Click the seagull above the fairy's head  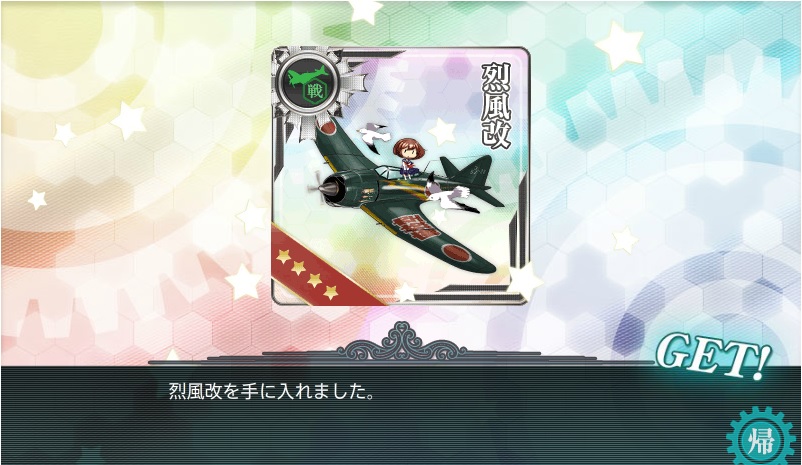(x=374, y=137)
